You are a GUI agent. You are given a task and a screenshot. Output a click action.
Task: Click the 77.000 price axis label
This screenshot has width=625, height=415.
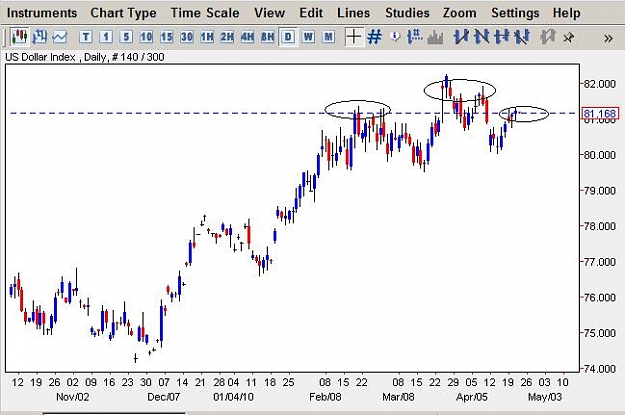[x=600, y=262]
